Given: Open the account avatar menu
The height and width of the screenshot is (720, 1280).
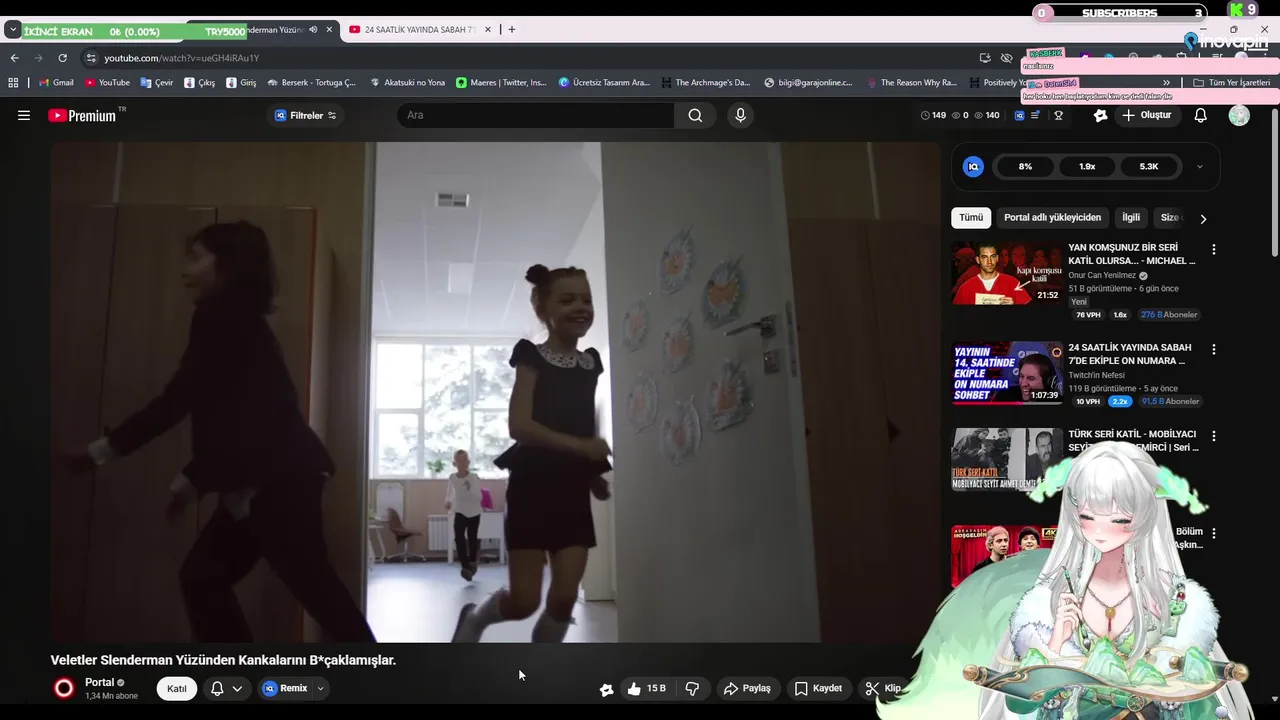Looking at the screenshot, I should (x=1239, y=115).
